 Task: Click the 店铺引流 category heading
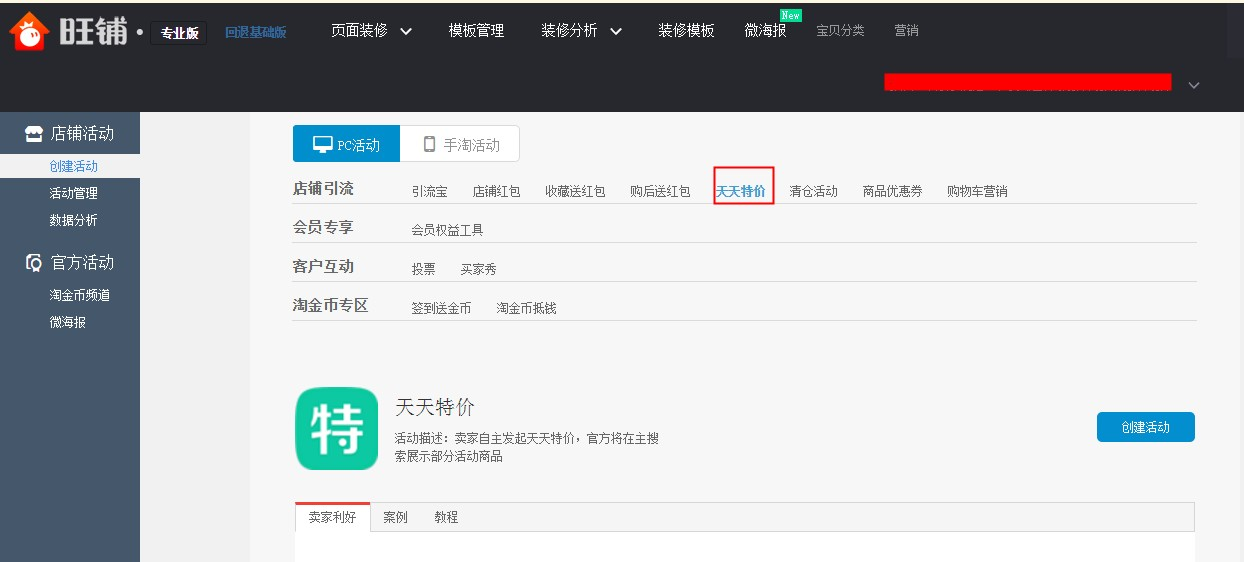[323, 188]
